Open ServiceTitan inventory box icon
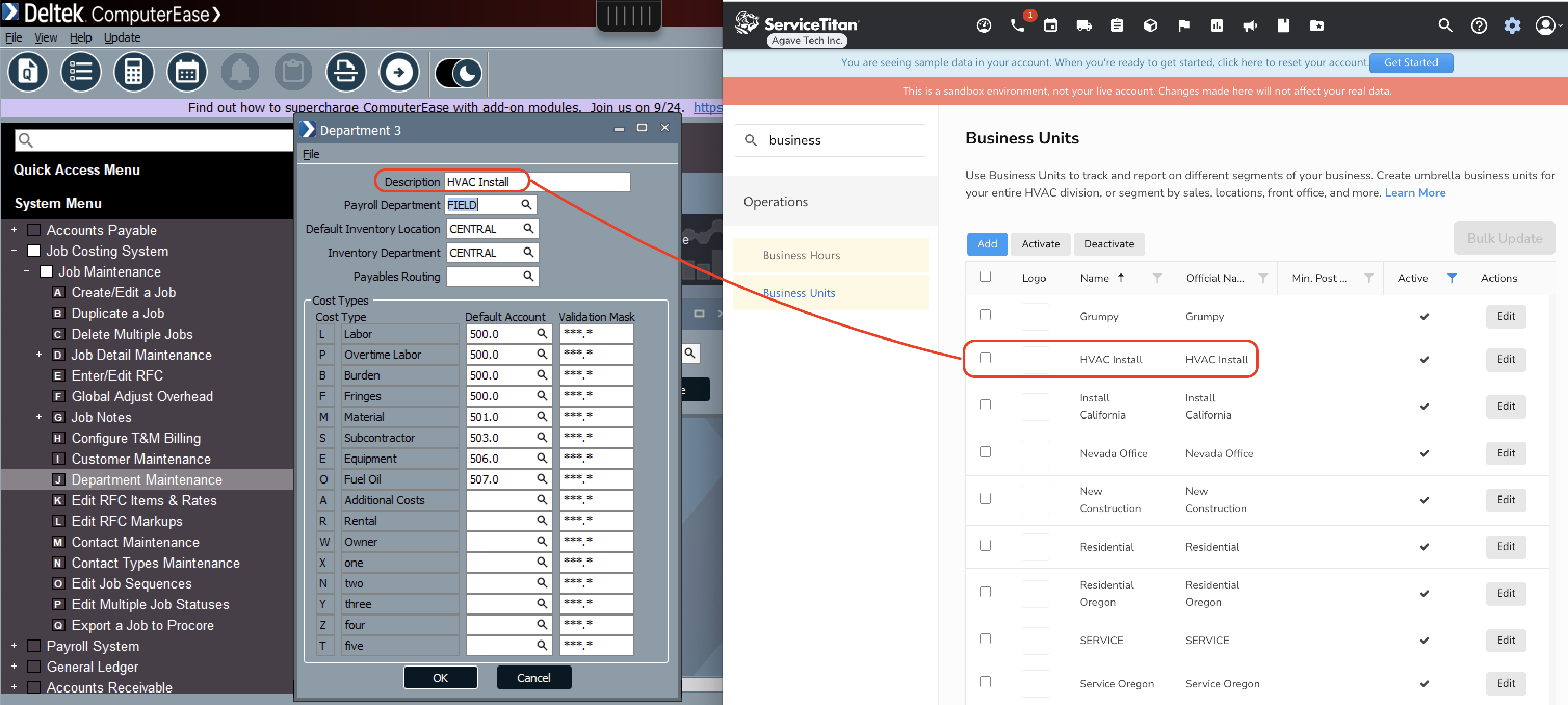The width and height of the screenshot is (1568, 705). pos(1151,25)
